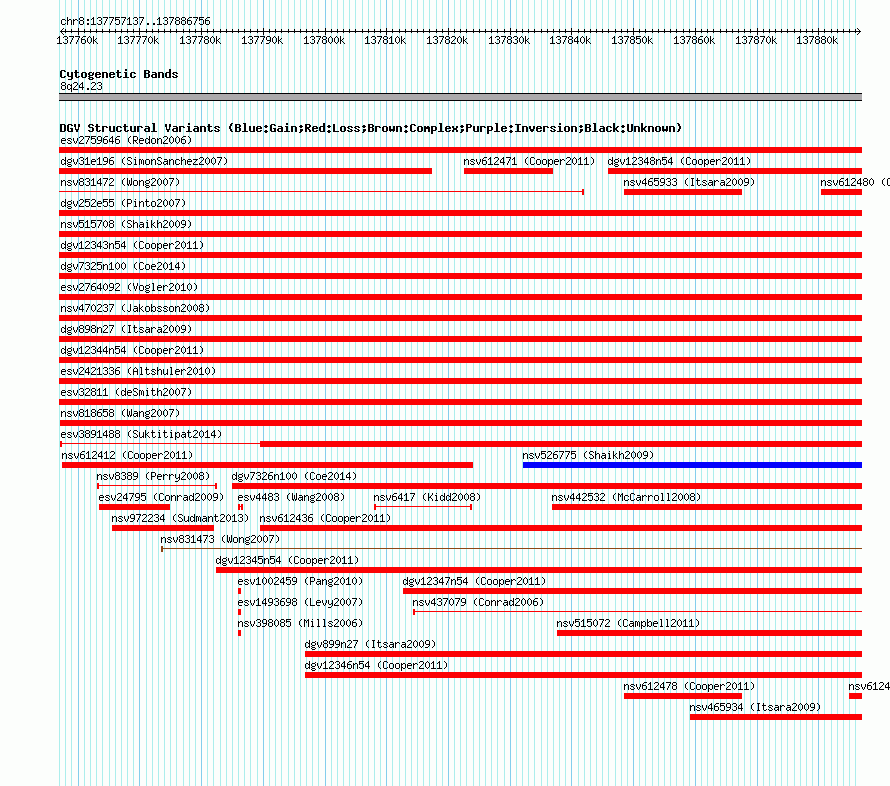This screenshot has width=890, height=786.
Task: Click nsv612412 (Cooper2011) label
Action: 127,455
